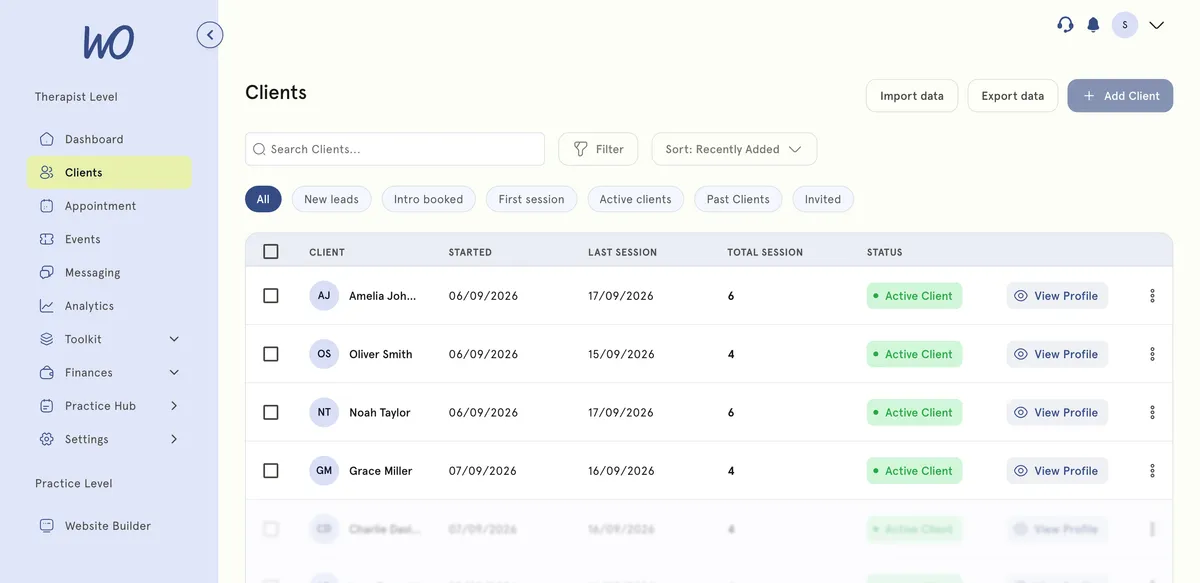Check the box for Grace Miller's row

point(271,471)
